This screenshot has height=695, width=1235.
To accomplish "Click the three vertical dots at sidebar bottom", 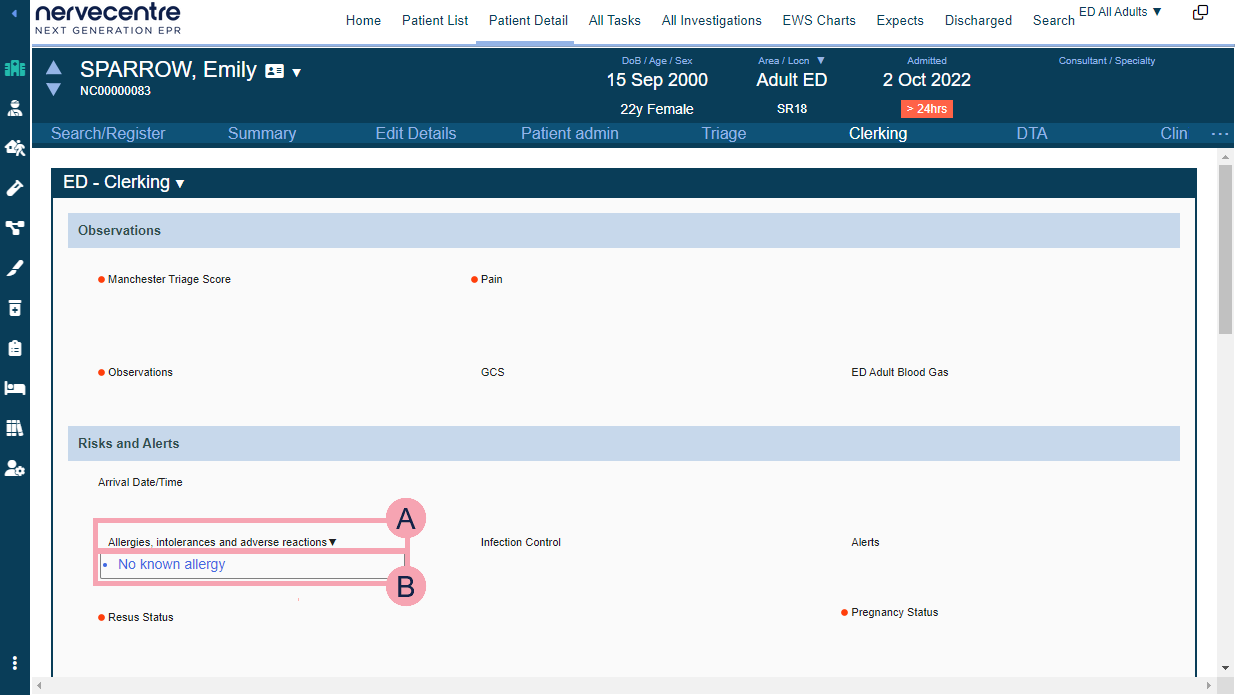I will [14, 663].
